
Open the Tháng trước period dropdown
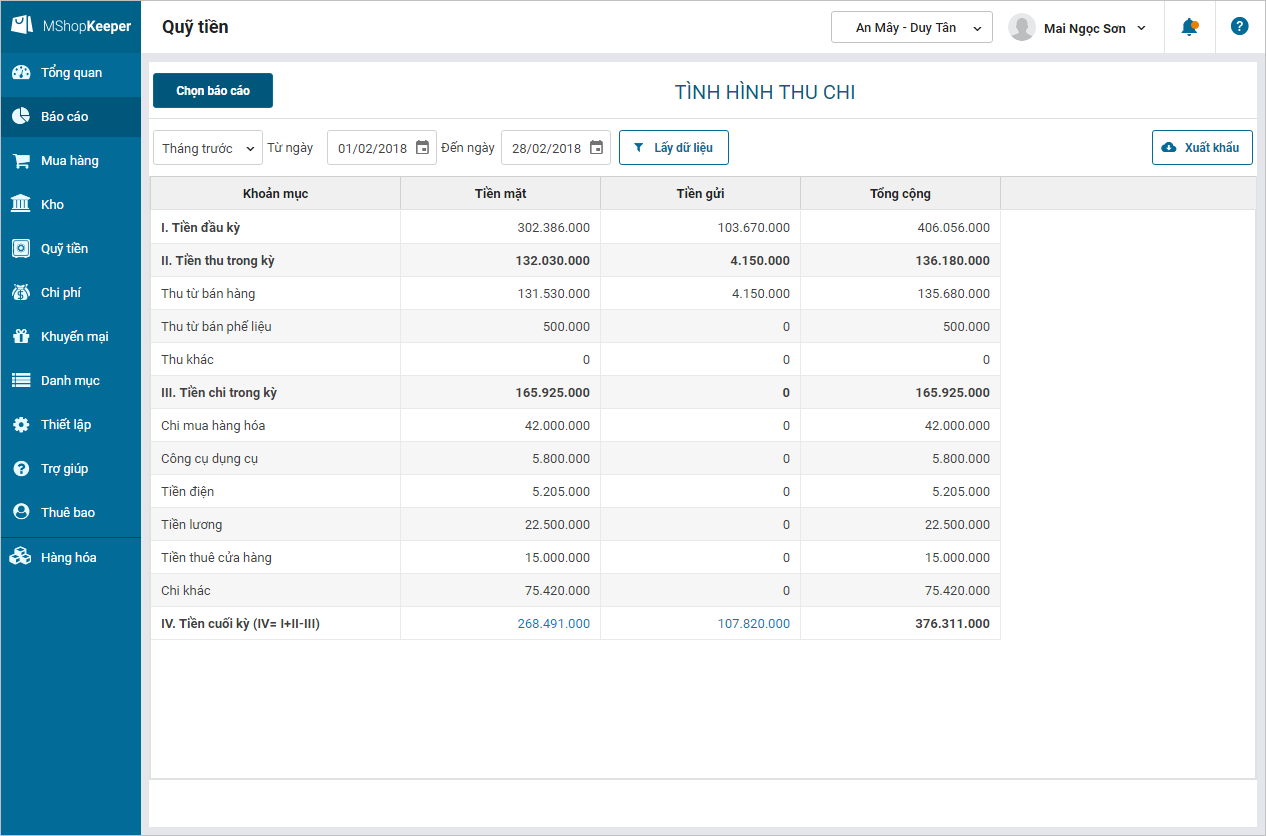click(x=208, y=148)
